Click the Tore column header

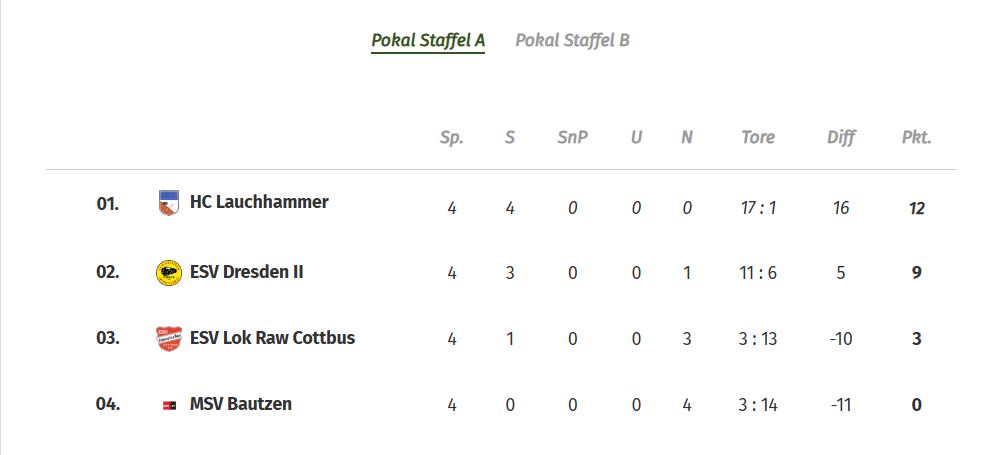tap(758, 137)
